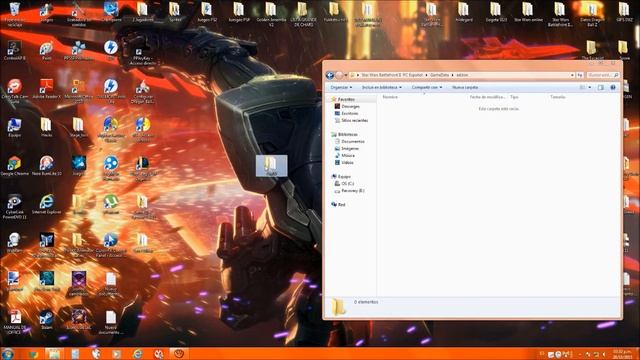The image size is (640, 360).
Task: Open CyberLink PowerDVD desktop shortcut
Action: [15, 206]
